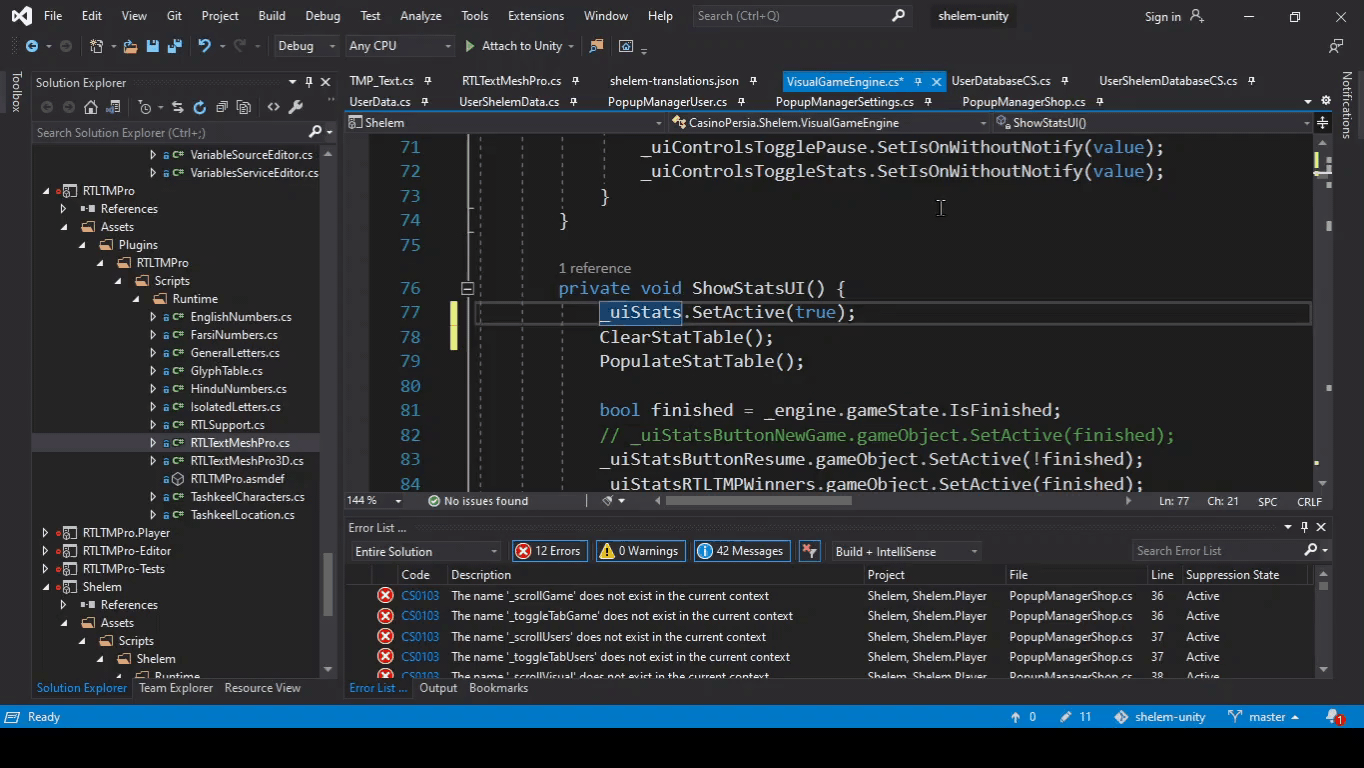Image resolution: width=1364 pixels, height=768 pixels.
Task: Click the Show All Files icon
Action: click(x=245, y=107)
